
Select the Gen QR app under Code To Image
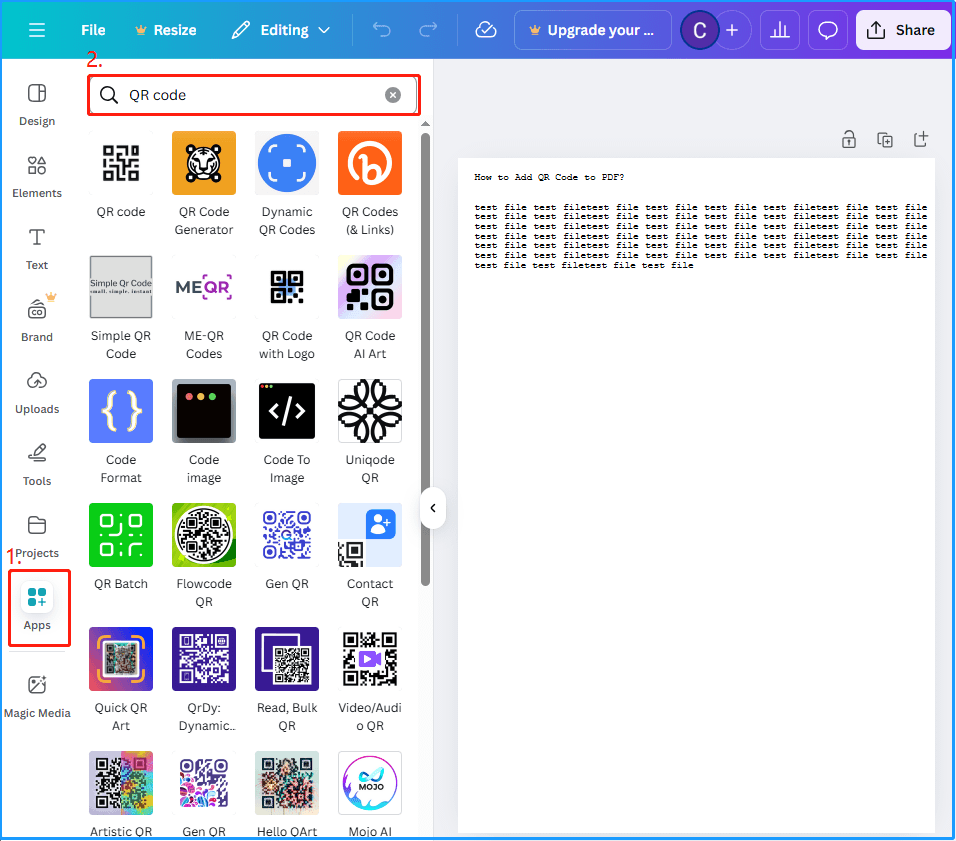click(287, 548)
